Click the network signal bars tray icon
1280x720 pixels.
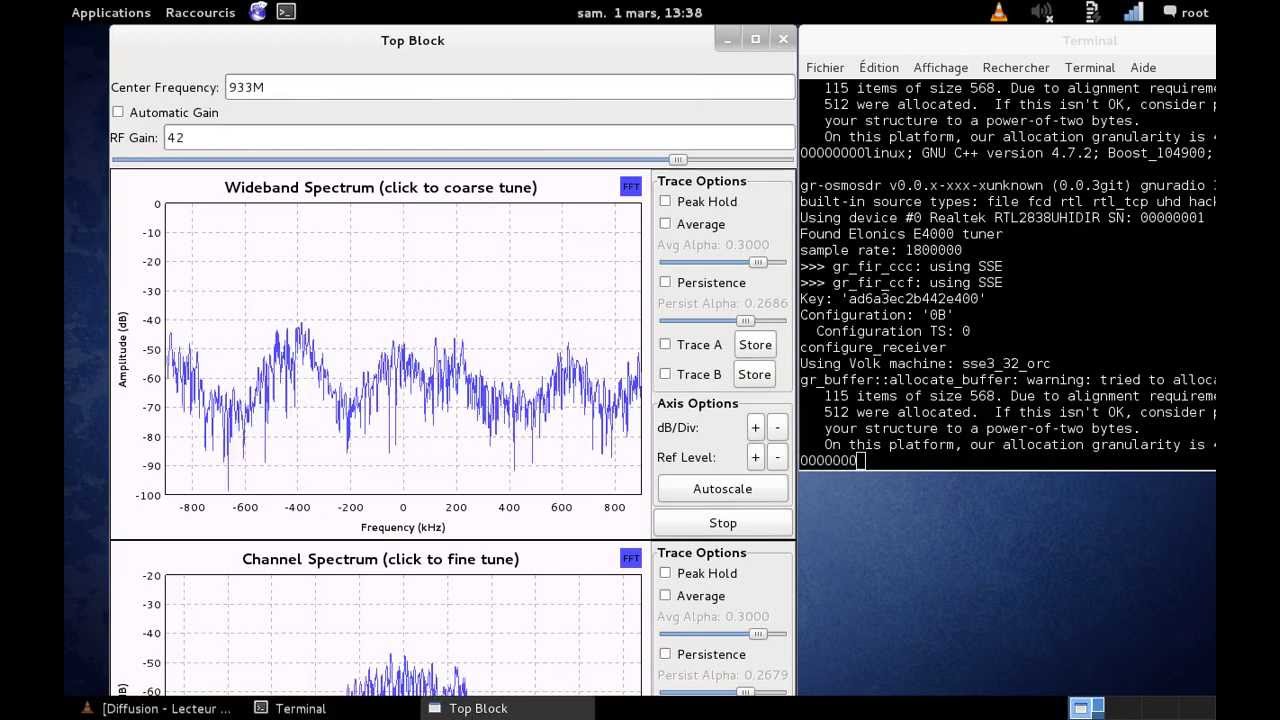(1133, 12)
